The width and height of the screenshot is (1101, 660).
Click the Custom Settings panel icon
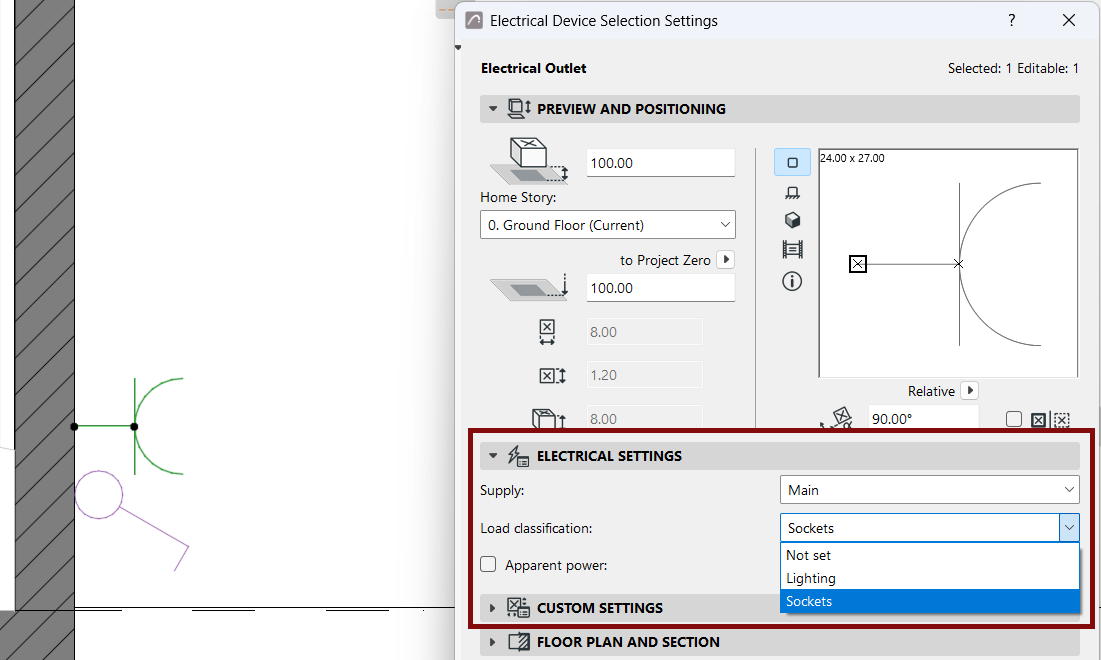click(518, 607)
